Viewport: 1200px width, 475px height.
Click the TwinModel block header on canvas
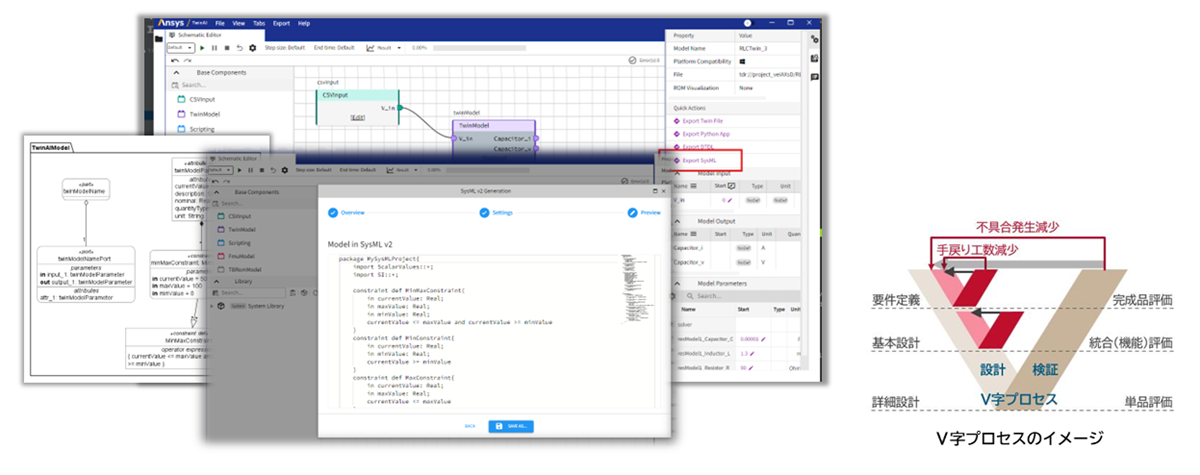click(494, 126)
